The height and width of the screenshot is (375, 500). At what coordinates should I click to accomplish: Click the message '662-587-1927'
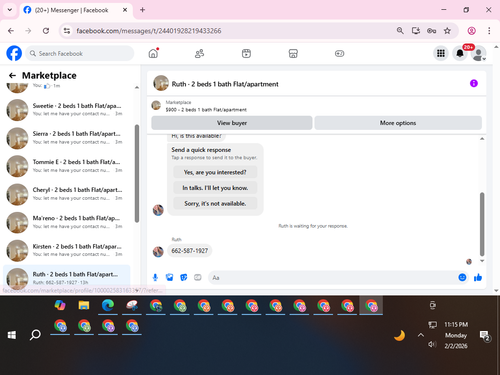(x=189, y=251)
